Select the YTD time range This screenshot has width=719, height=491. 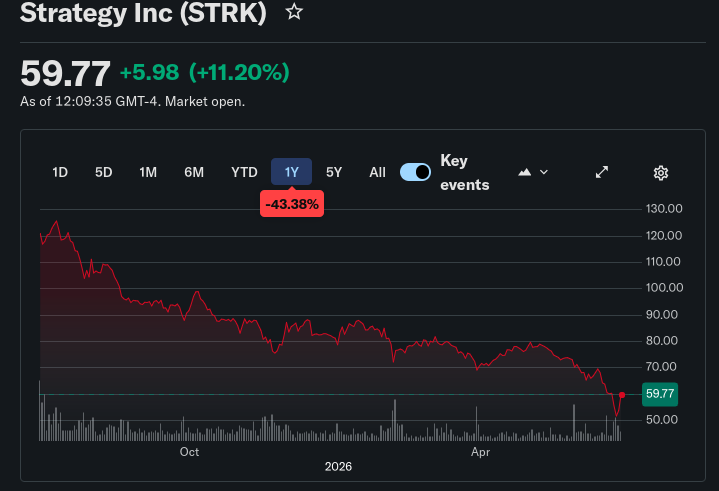pyautogui.click(x=244, y=172)
